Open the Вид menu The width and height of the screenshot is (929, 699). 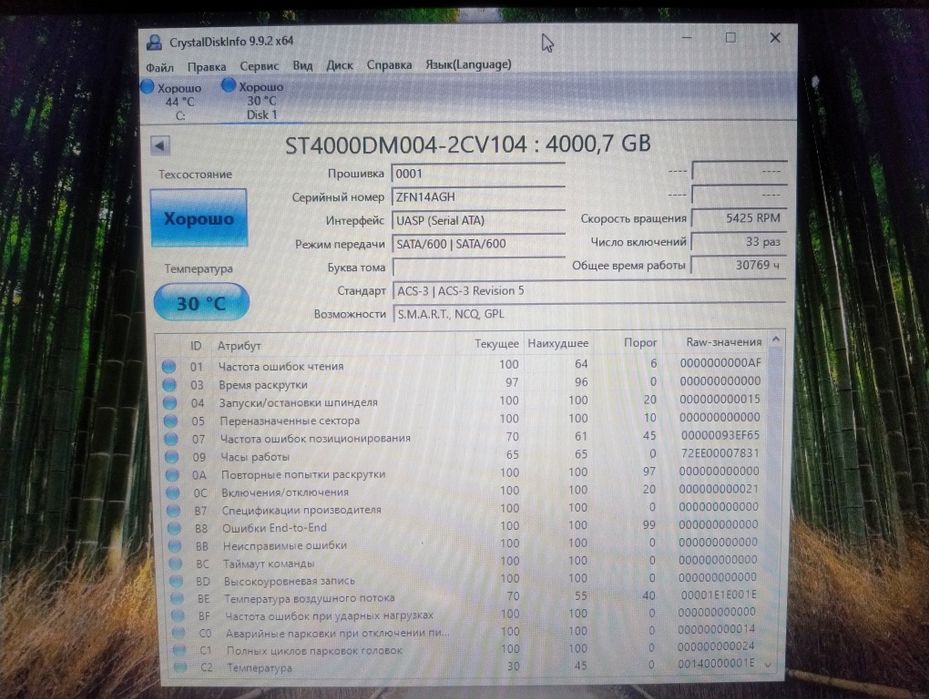coord(302,65)
